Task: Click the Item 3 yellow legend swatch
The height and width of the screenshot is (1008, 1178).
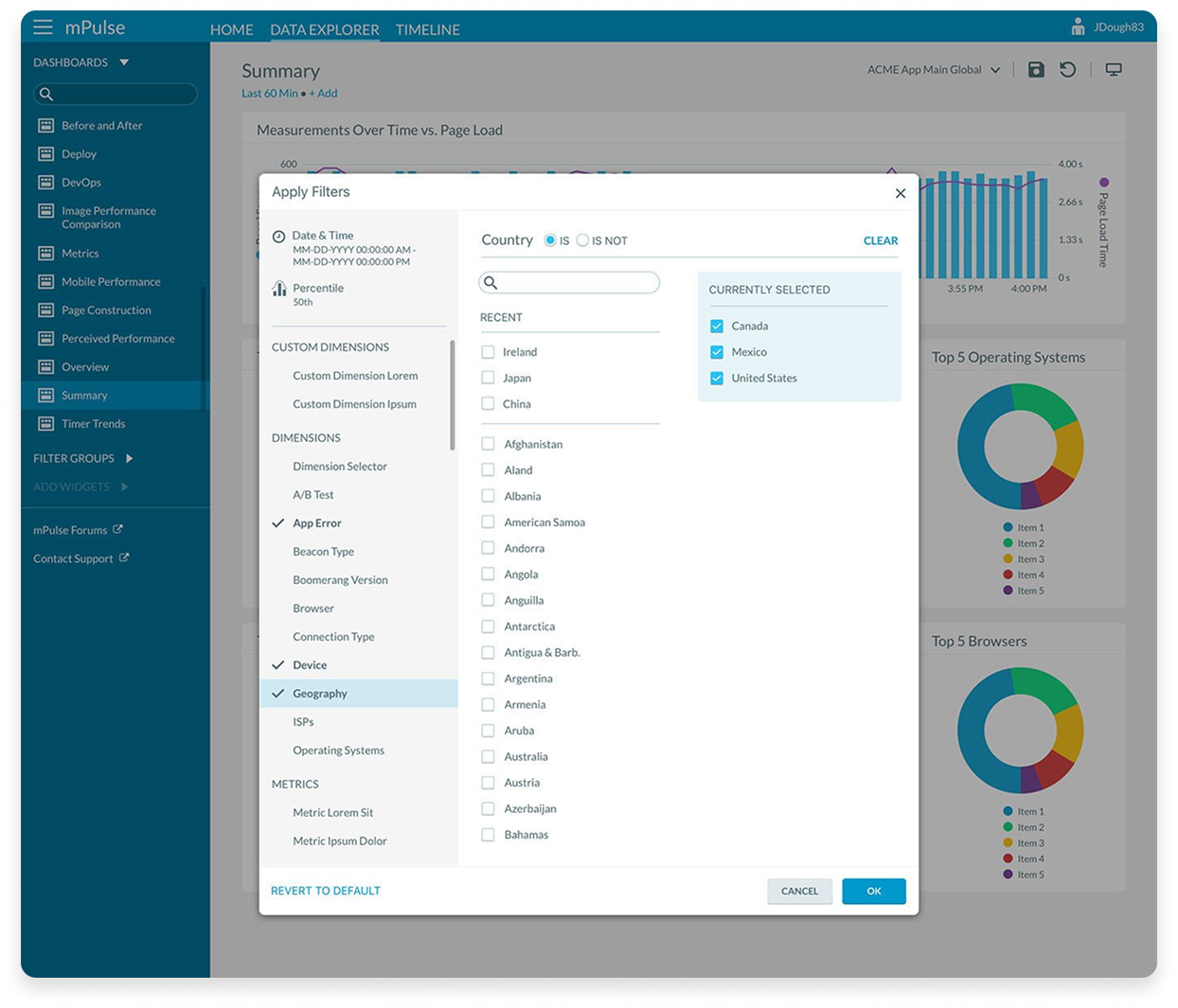Action: click(x=1007, y=558)
